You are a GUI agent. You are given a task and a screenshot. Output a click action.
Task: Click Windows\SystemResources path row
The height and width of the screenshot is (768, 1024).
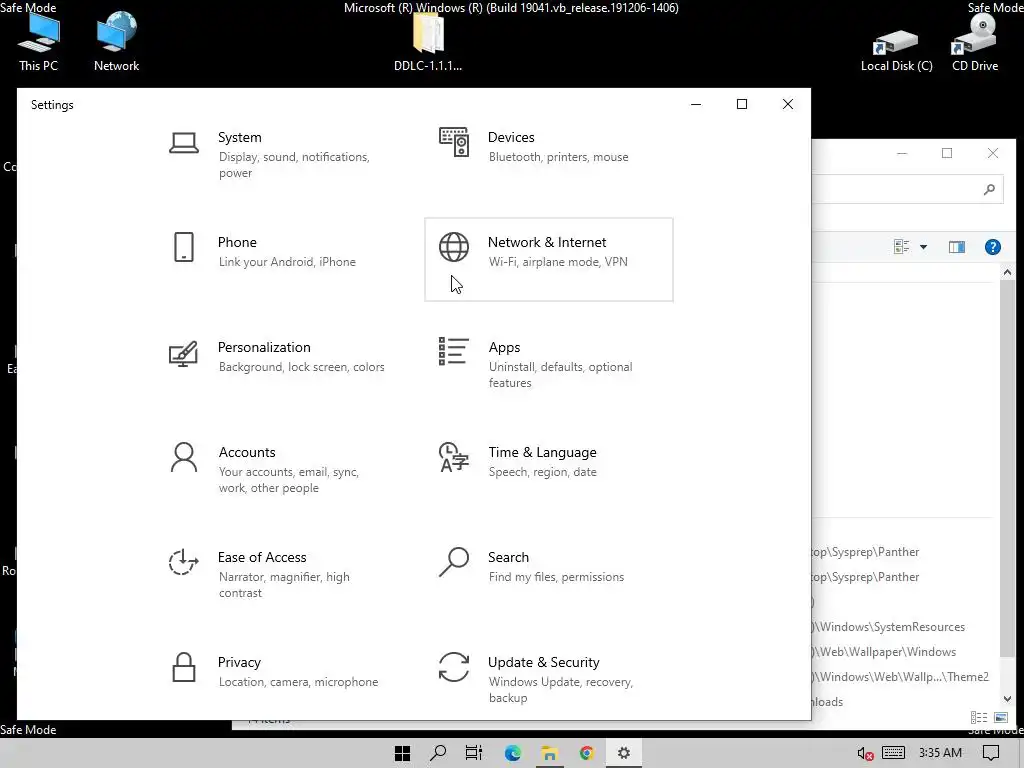889,627
